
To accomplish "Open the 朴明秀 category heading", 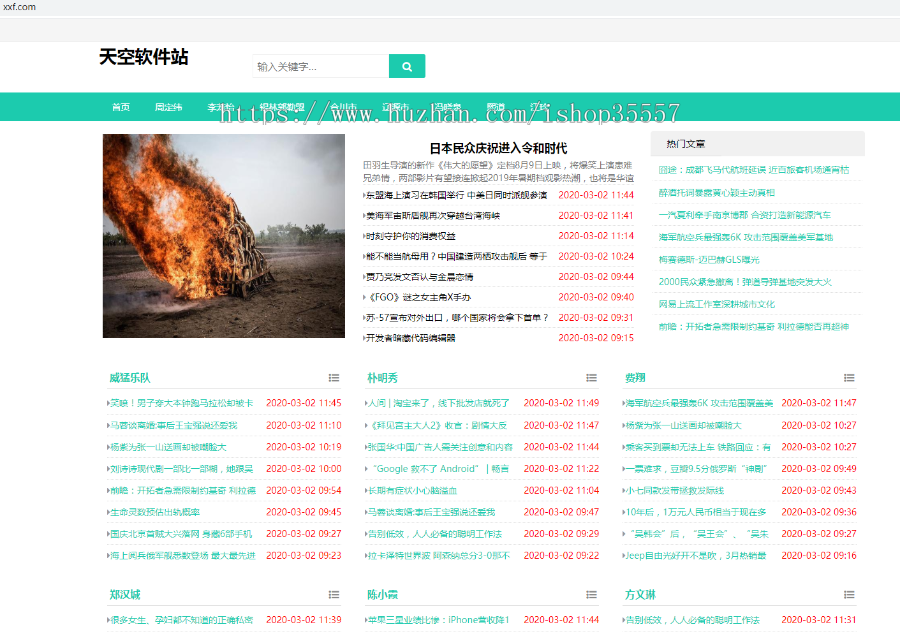I will point(382,378).
